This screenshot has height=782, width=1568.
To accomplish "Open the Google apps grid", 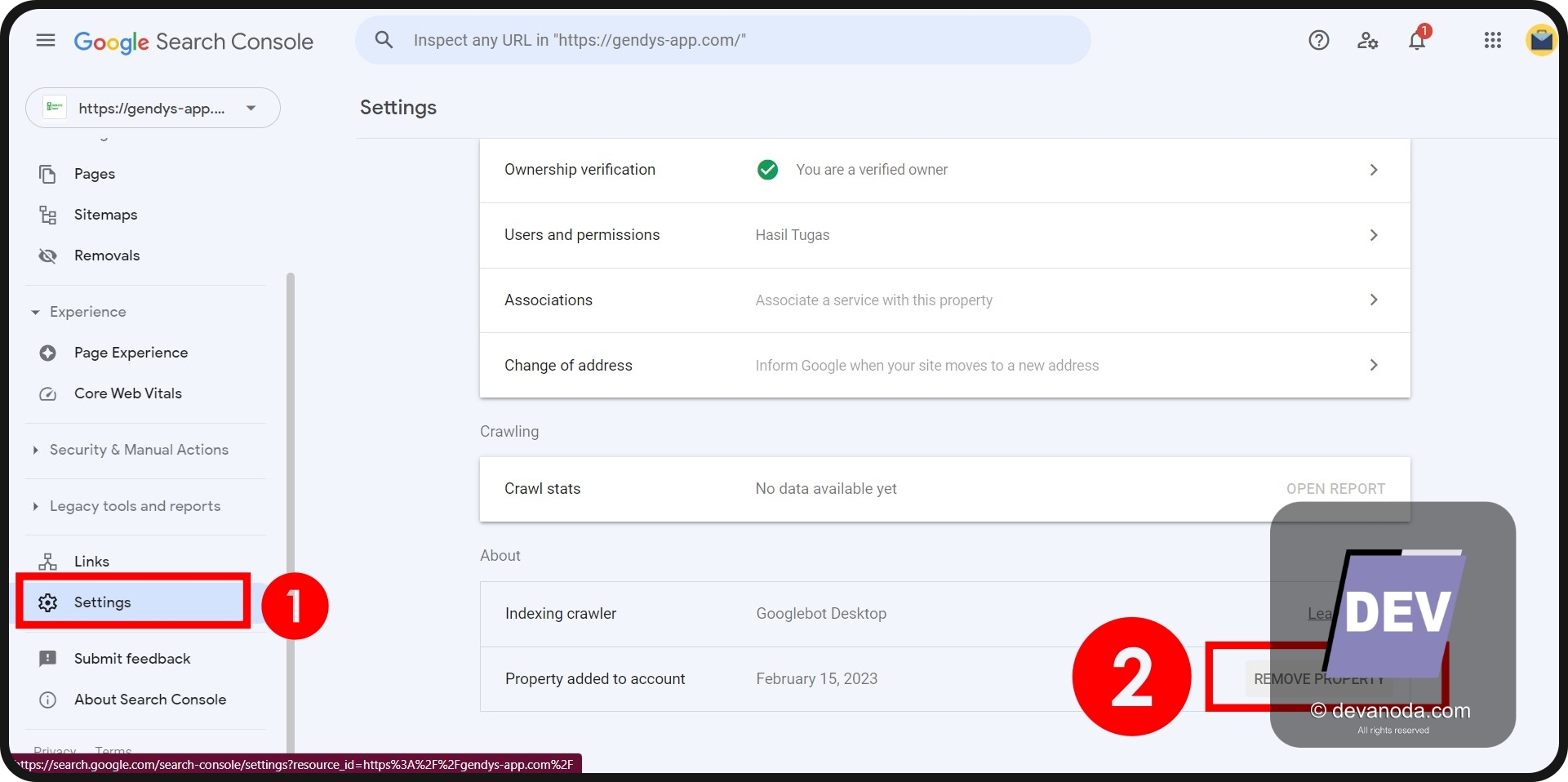I will click(x=1493, y=40).
